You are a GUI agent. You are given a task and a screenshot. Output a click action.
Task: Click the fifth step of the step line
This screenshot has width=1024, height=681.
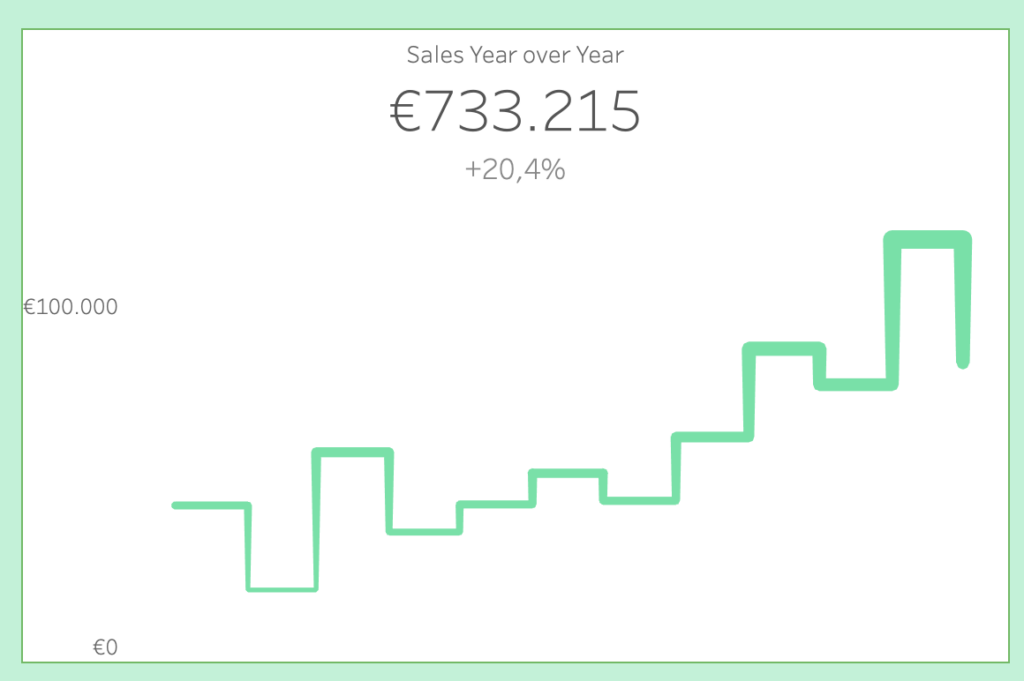[495, 503]
